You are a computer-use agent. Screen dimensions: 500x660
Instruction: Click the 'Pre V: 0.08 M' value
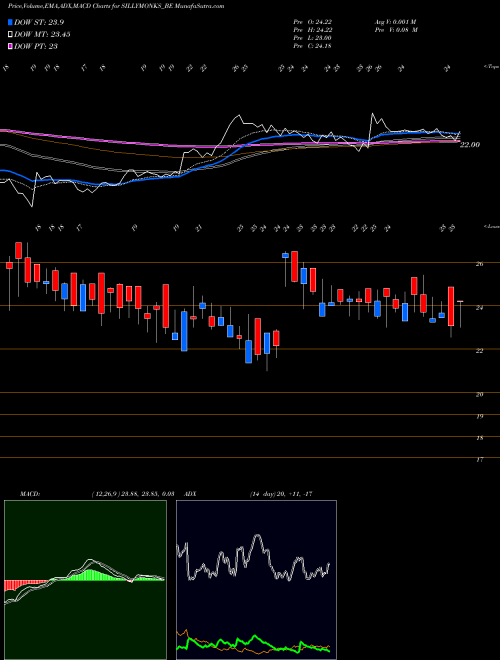[395, 30]
